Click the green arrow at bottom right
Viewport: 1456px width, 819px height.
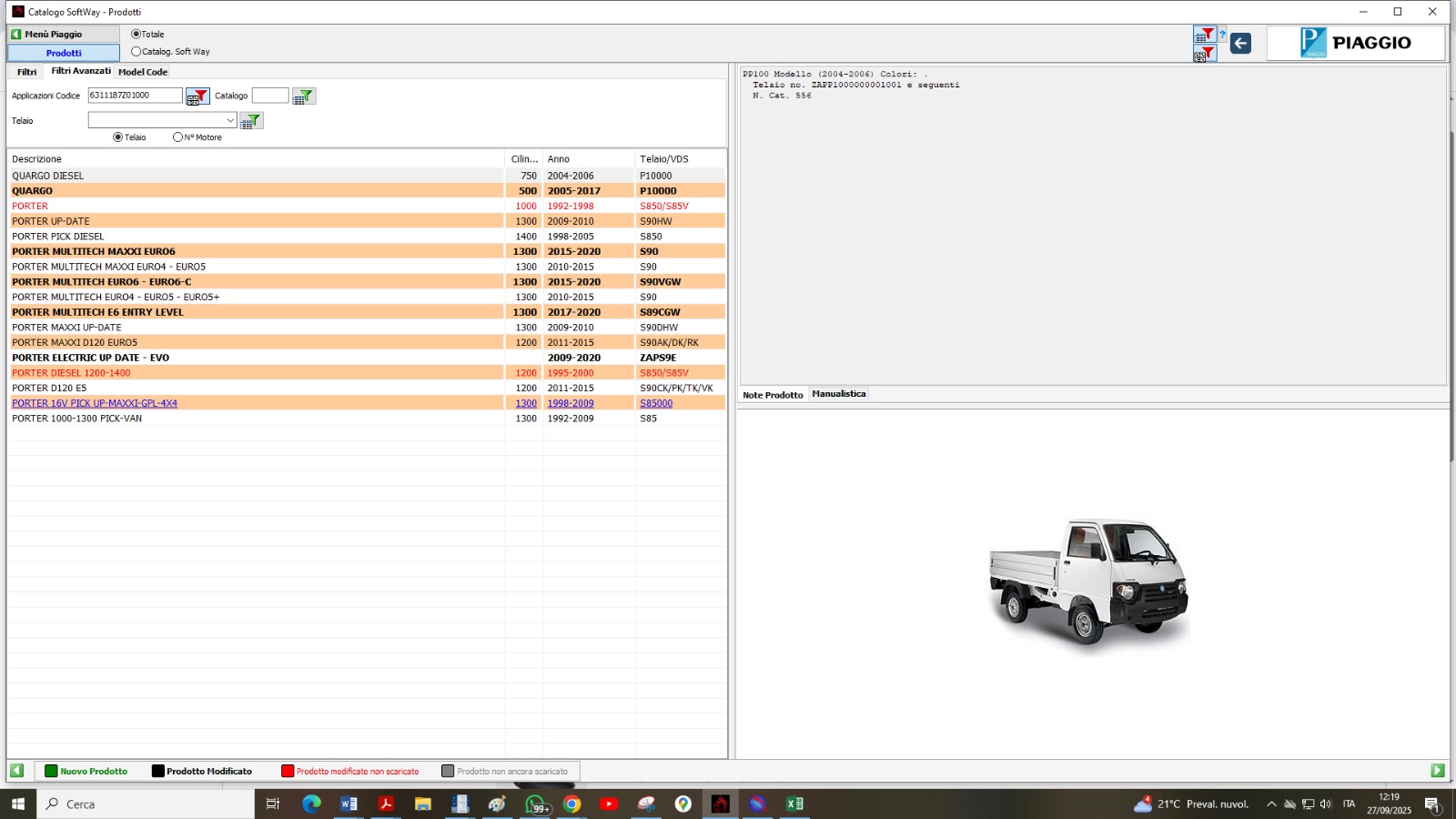[x=1438, y=771]
